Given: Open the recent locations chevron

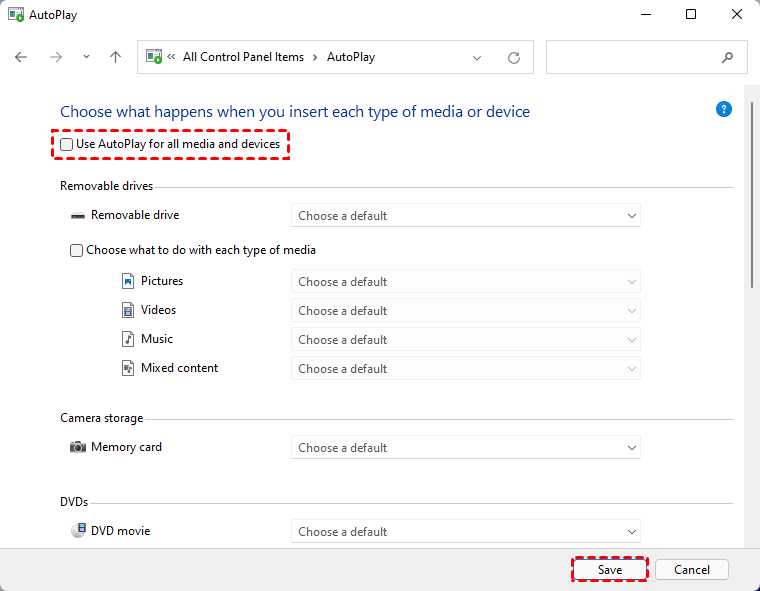Looking at the screenshot, I should pos(86,57).
